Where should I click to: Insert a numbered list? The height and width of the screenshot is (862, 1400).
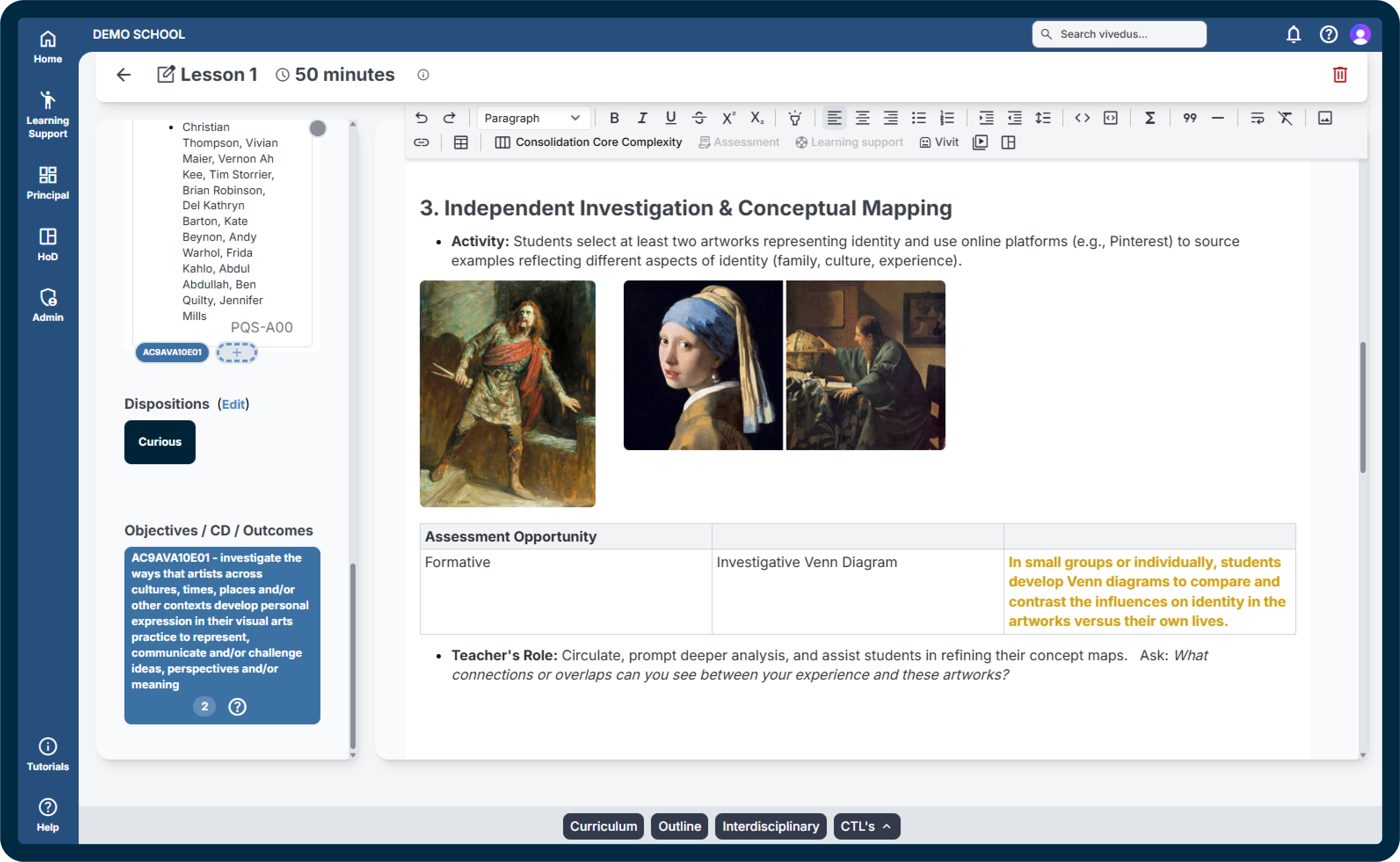(x=947, y=118)
